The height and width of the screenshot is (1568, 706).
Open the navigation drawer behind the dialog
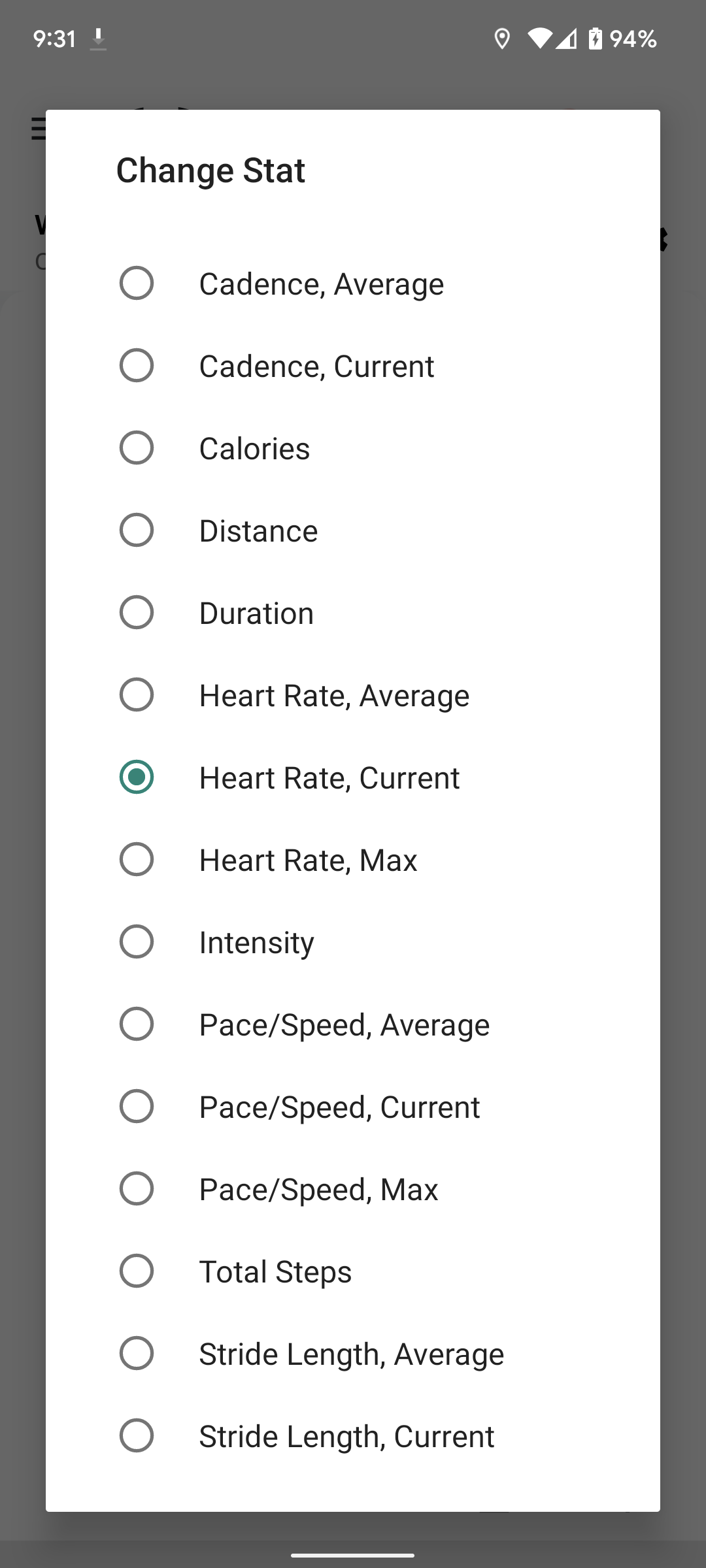tap(37, 131)
